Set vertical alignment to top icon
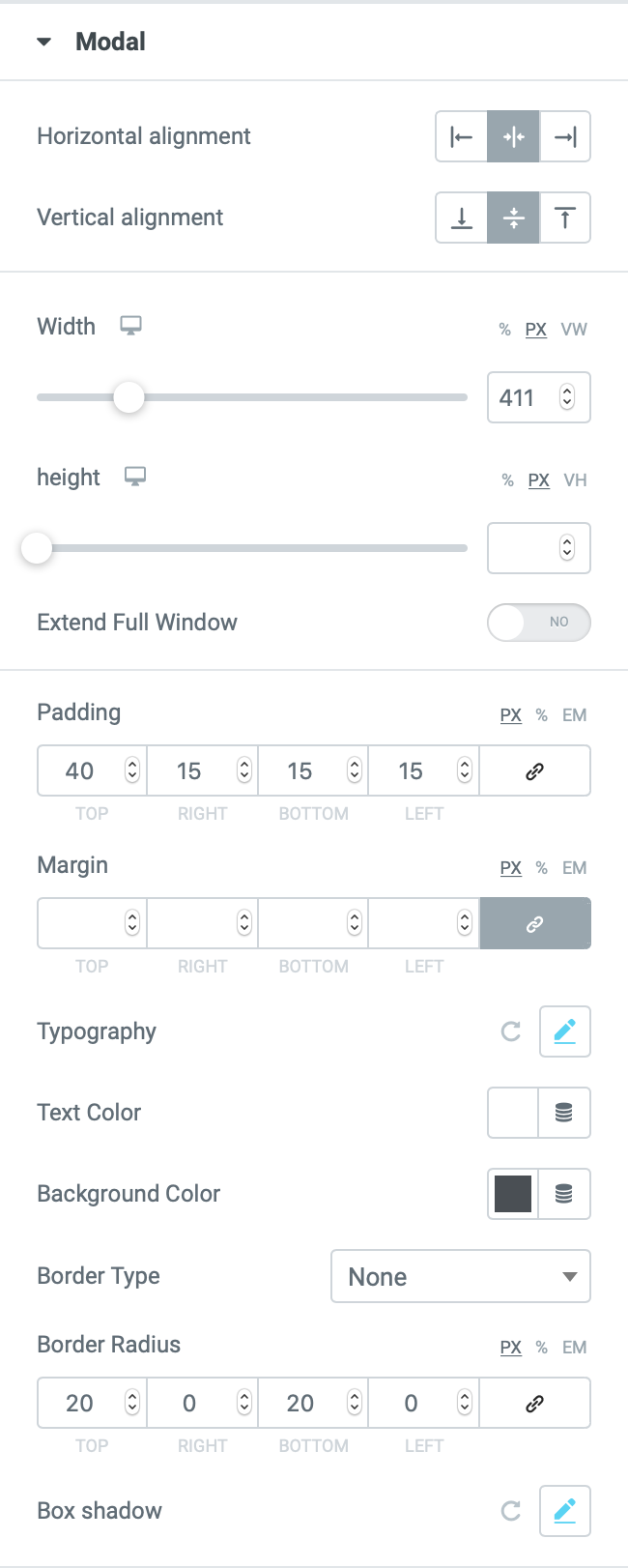 point(565,218)
